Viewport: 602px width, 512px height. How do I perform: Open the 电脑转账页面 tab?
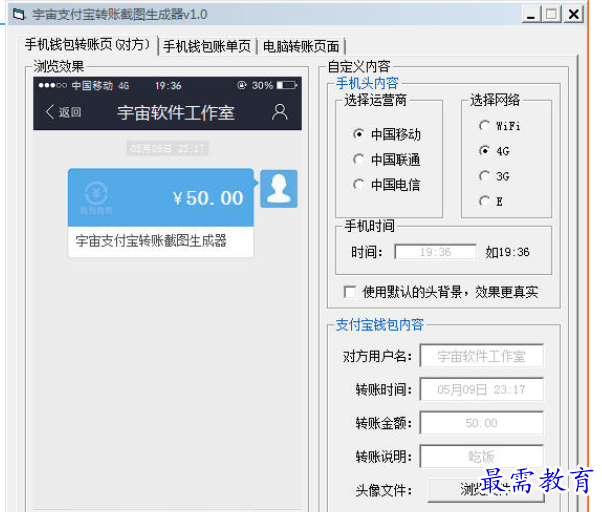(x=301, y=47)
